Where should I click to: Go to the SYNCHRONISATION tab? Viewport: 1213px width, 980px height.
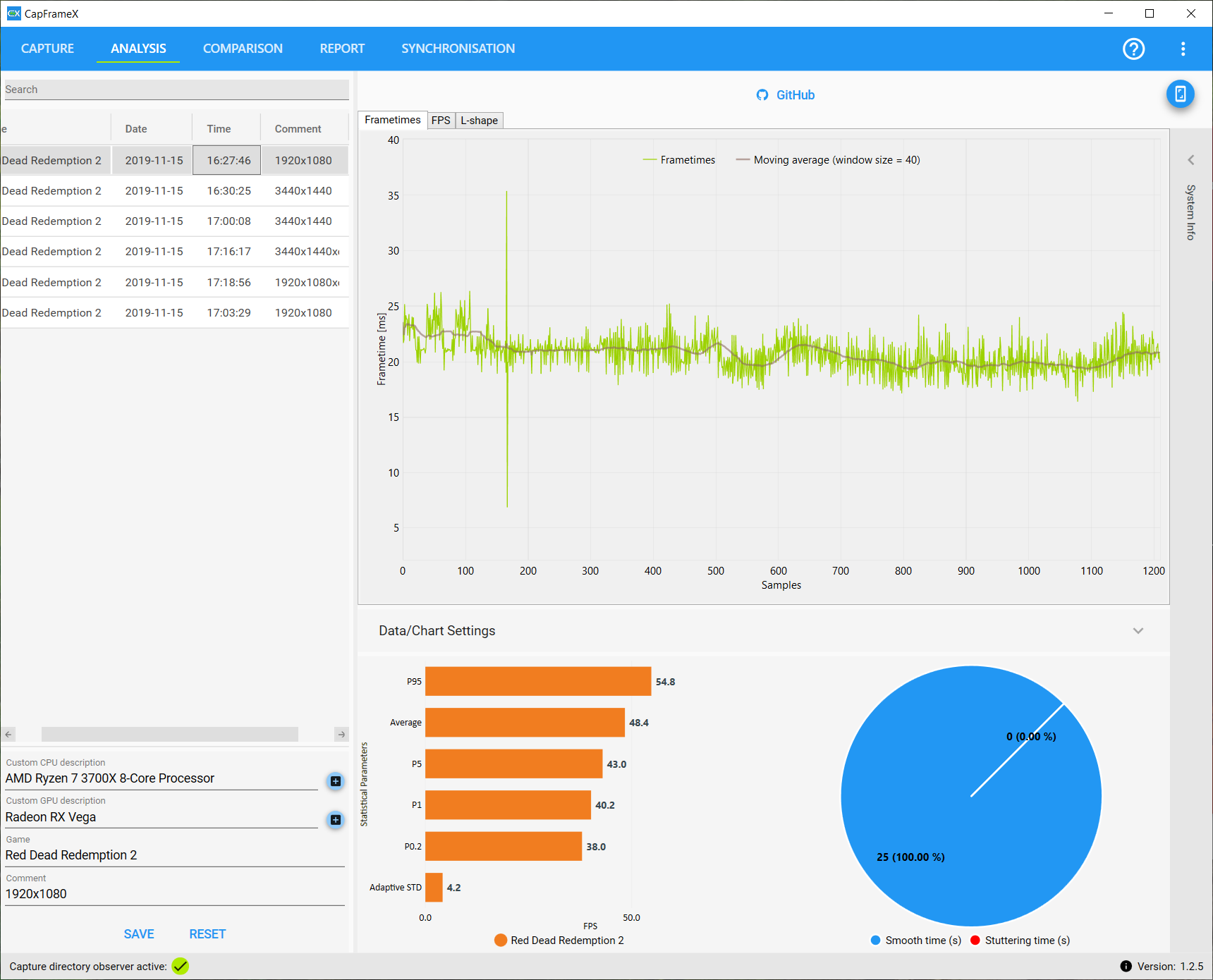click(x=458, y=49)
